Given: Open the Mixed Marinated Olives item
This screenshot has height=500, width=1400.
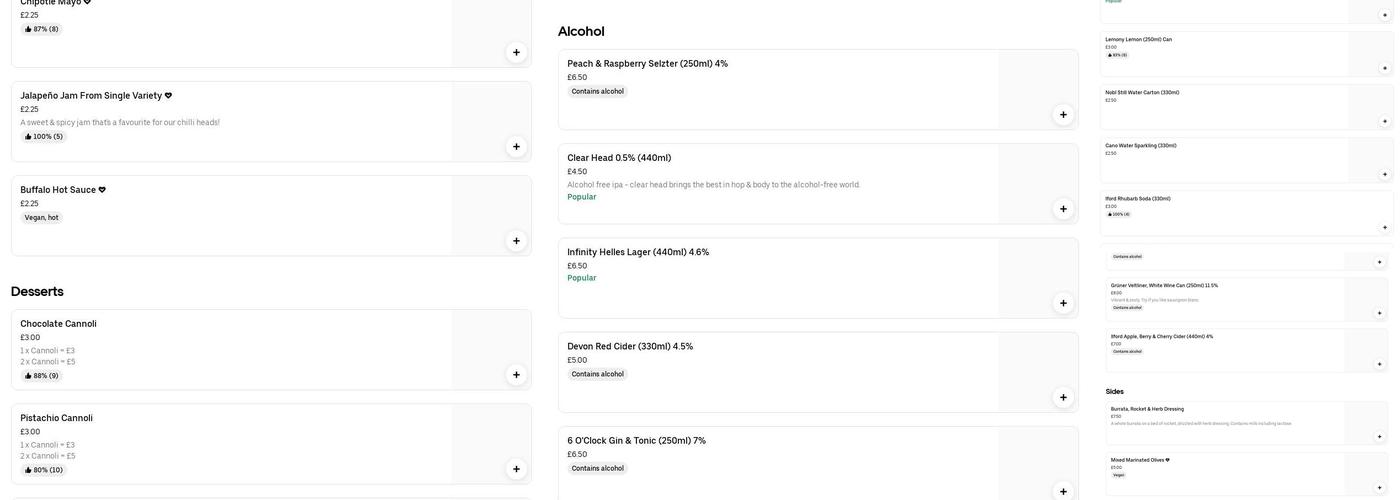Looking at the screenshot, I should tap(1140, 460).
